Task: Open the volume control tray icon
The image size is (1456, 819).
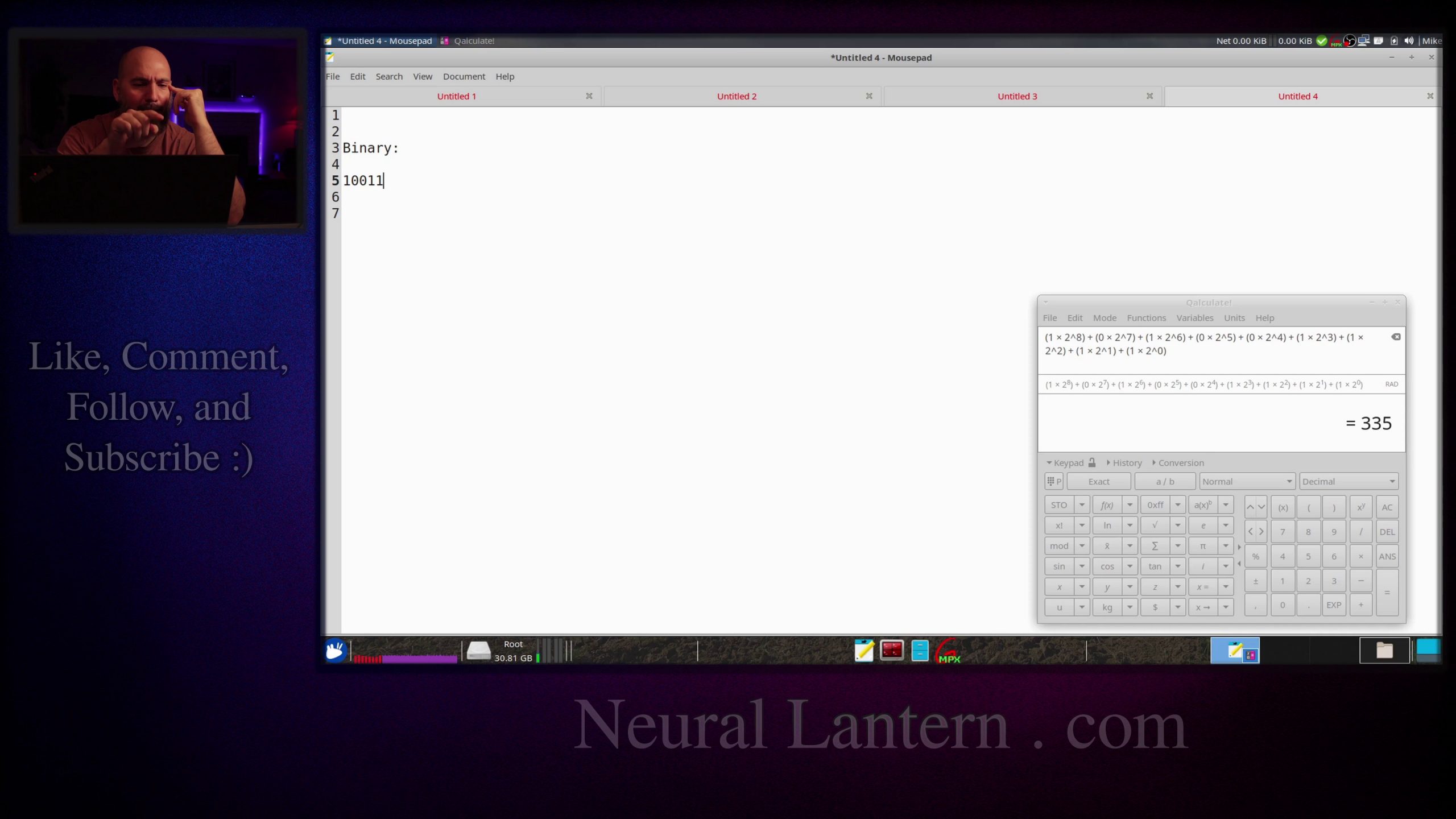Action: pyautogui.click(x=1409, y=41)
